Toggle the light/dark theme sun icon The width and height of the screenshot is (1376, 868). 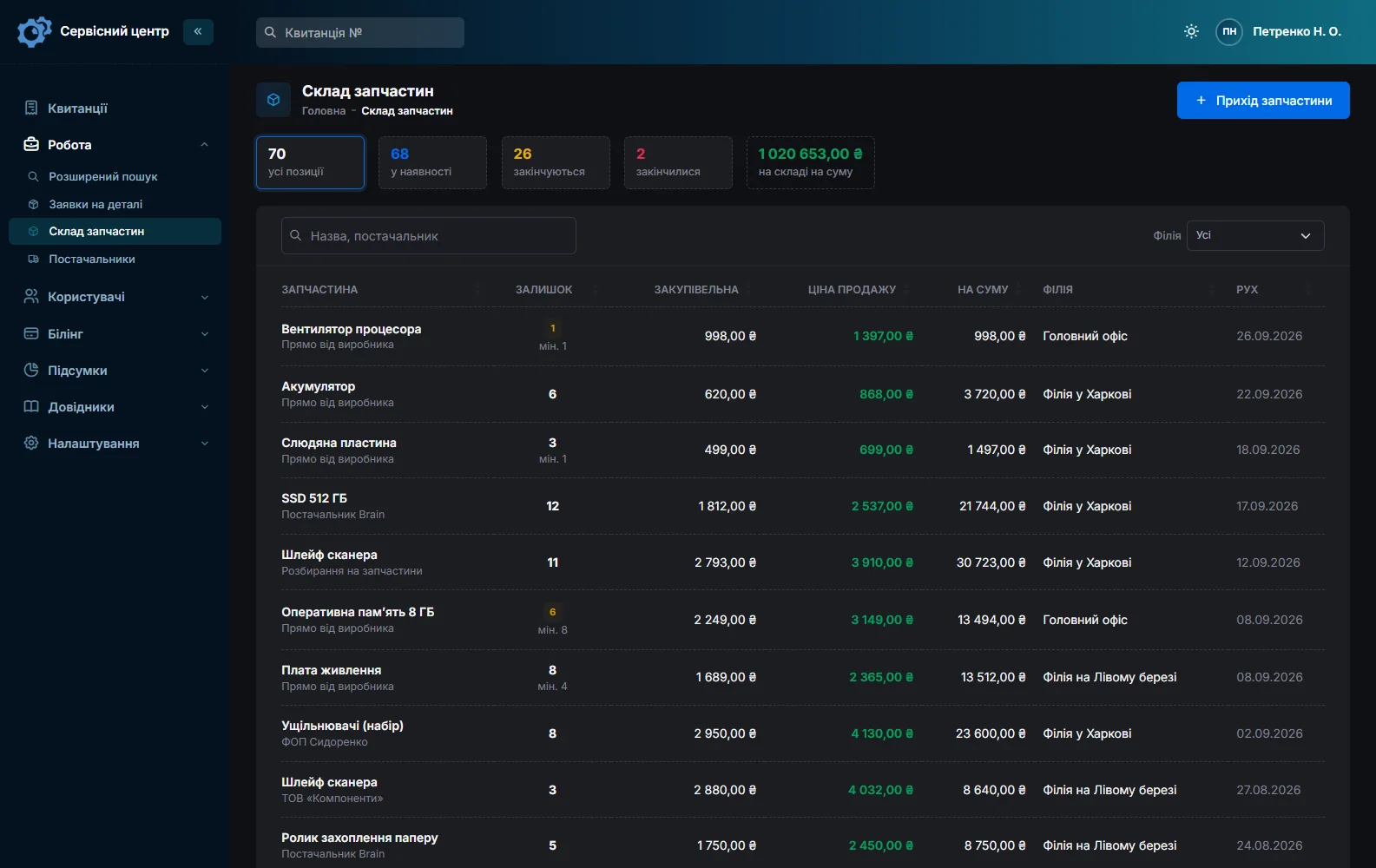(1191, 31)
